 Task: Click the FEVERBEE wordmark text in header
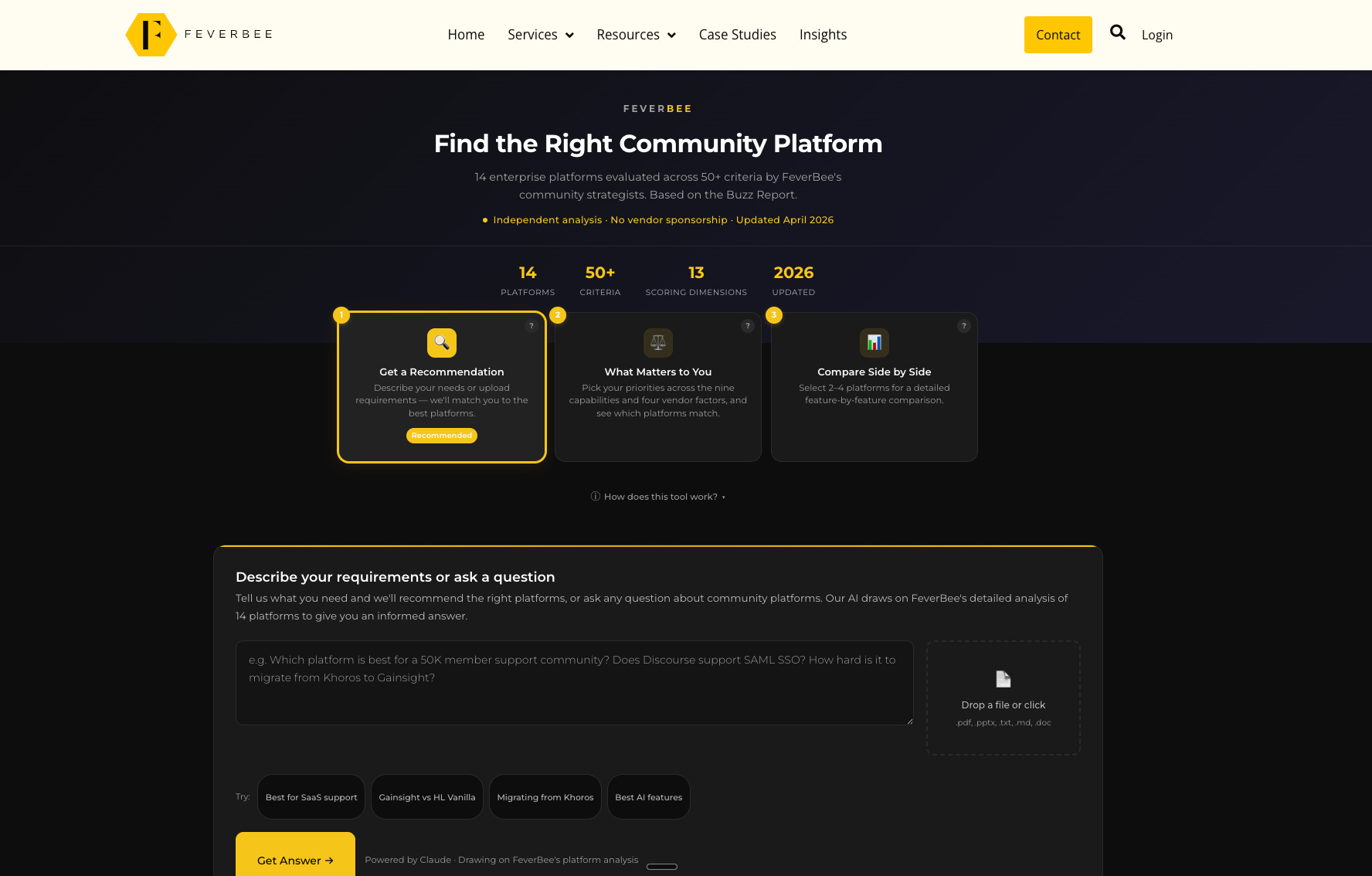pos(229,35)
